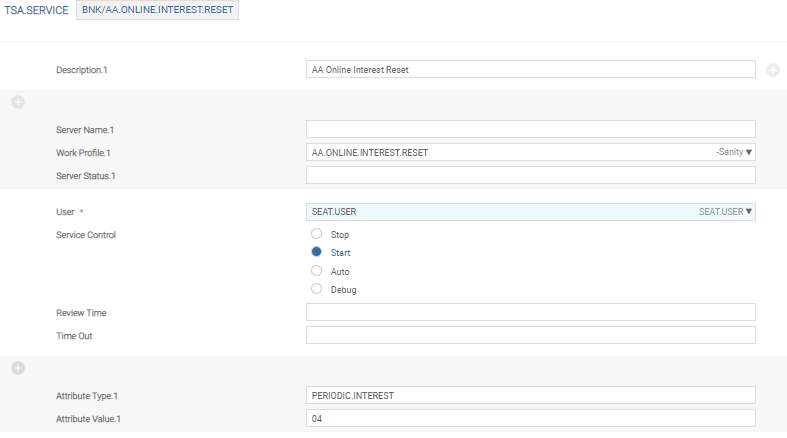Viewport: 787px width, 438px height.
Task: Select the Debug radio button
Action: [x=317, y=289]
